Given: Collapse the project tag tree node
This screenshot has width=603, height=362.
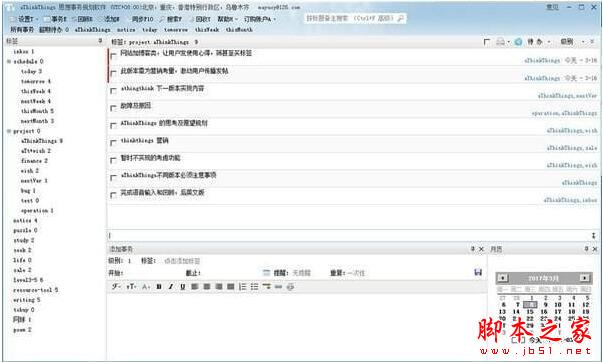Looking at the screenshot, I should coord(9,131).
